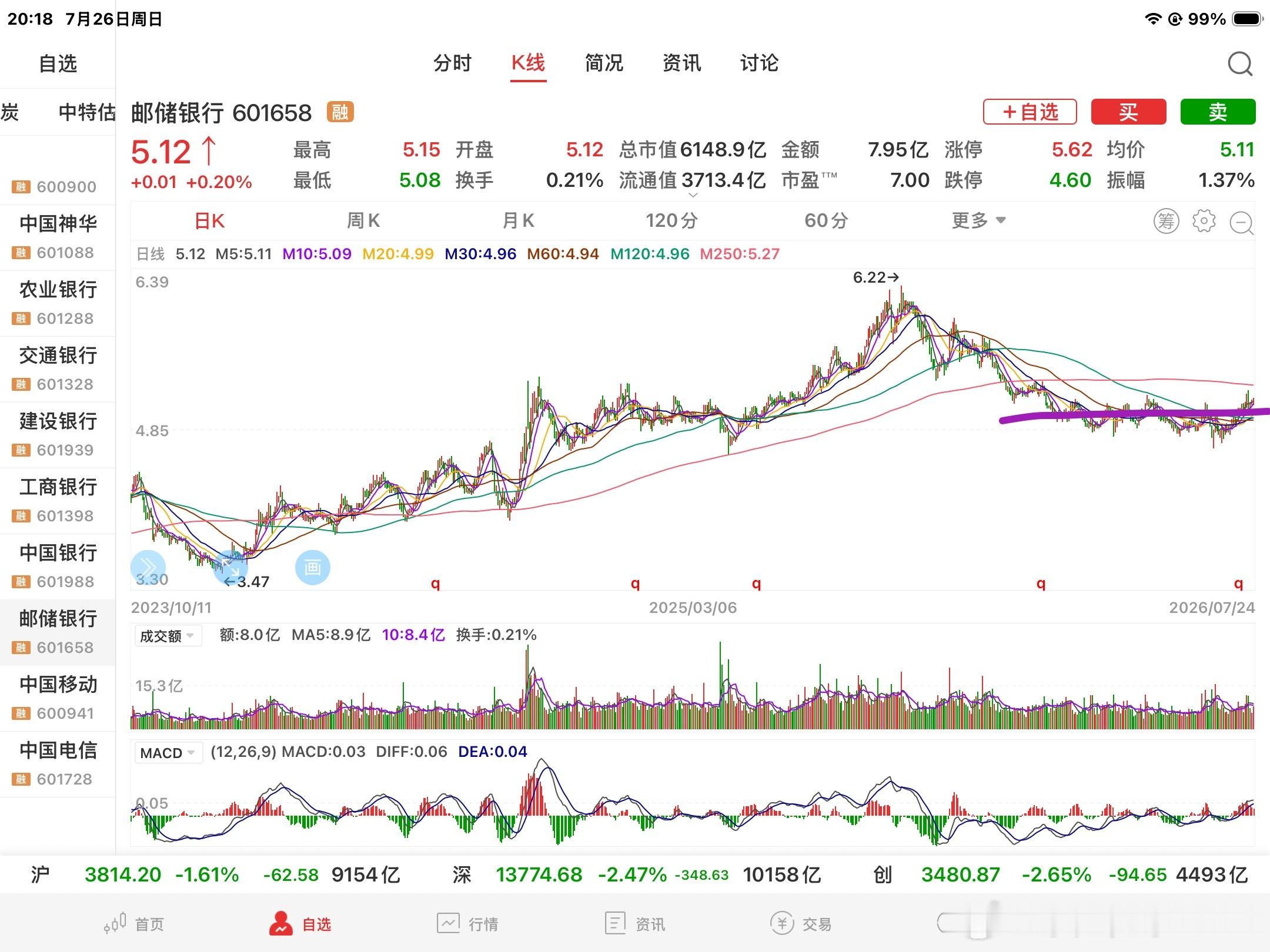The width and height of the screenshot is (1270, 952).
Task: Click the red 买 buy button
Action: [x=1128, y=112]
